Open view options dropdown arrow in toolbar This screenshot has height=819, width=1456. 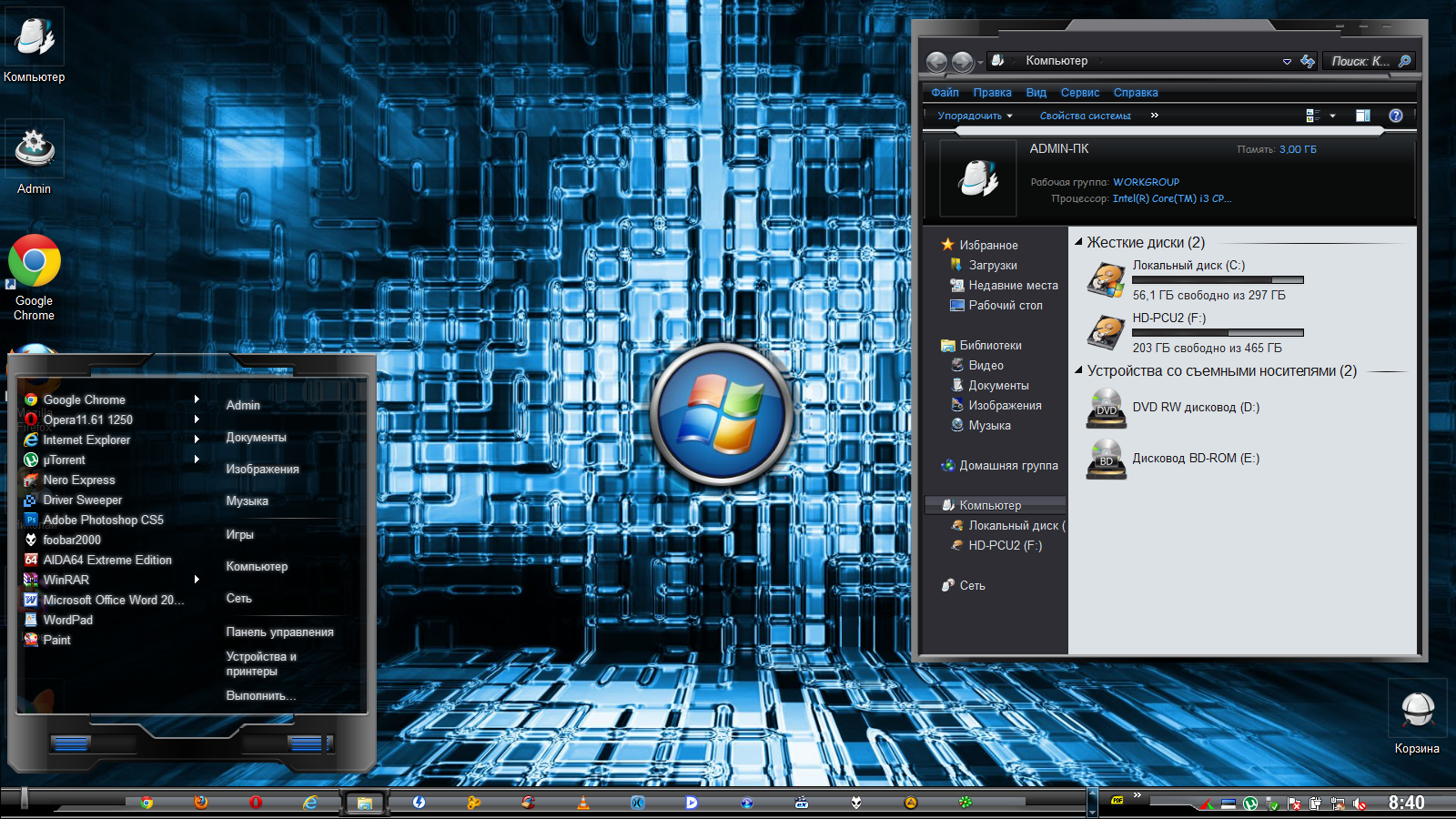point(1332,116)
